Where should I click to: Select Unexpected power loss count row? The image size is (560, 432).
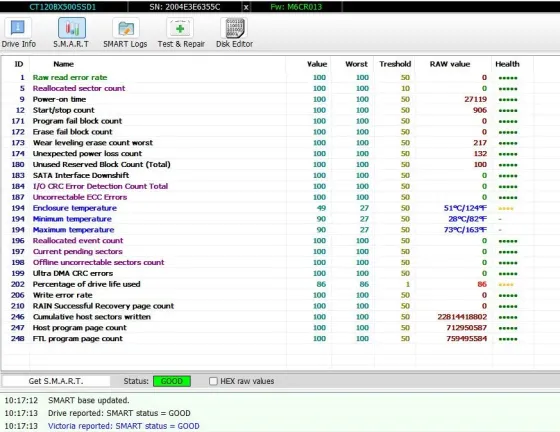point(268,154)
